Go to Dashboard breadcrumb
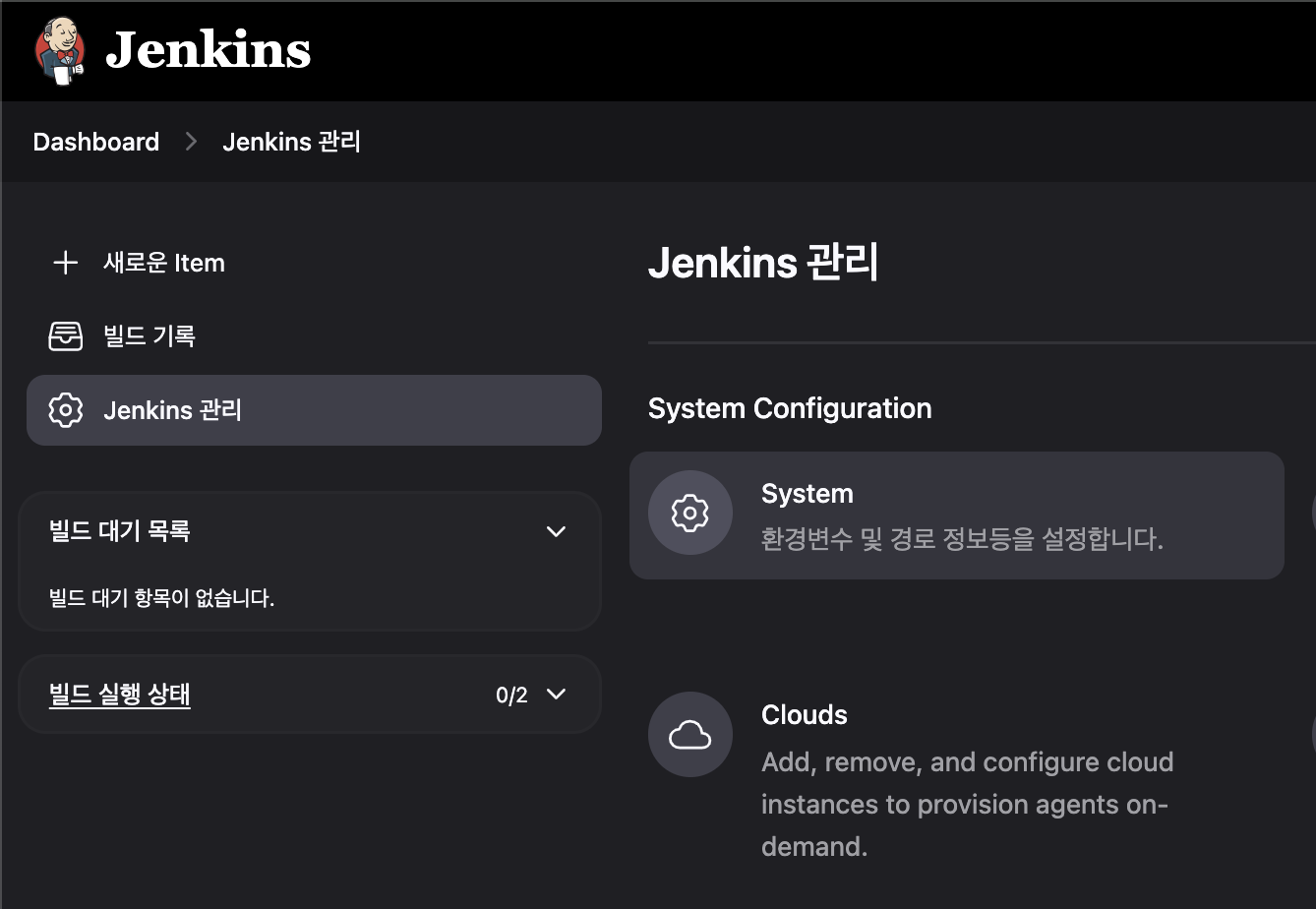This screenshot has width=1316, height=909. click(96, 142)
